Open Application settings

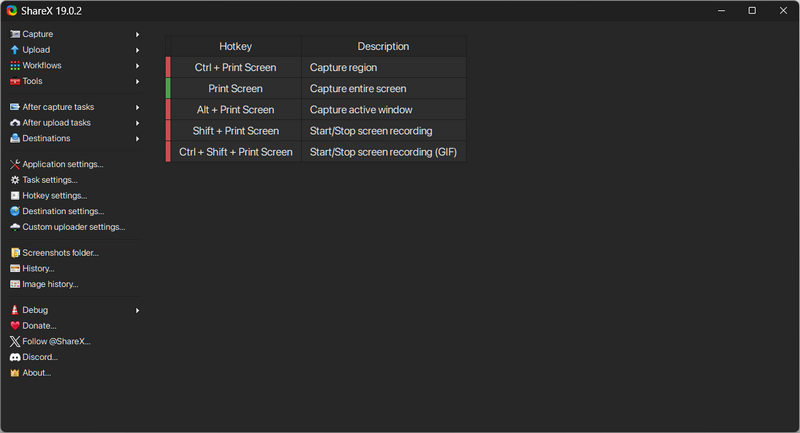click(x=62, y=164)
